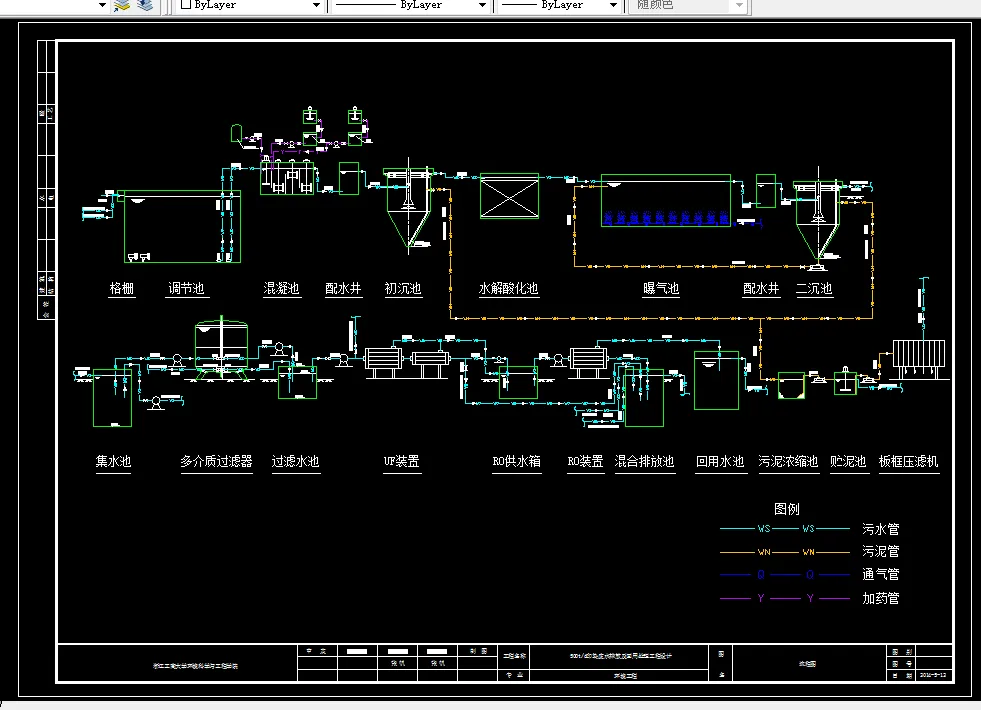Image resolution: width=981 pixels, height=710 pixels.
Task: Select the 回用水池 label
Action: coord(720,462)
